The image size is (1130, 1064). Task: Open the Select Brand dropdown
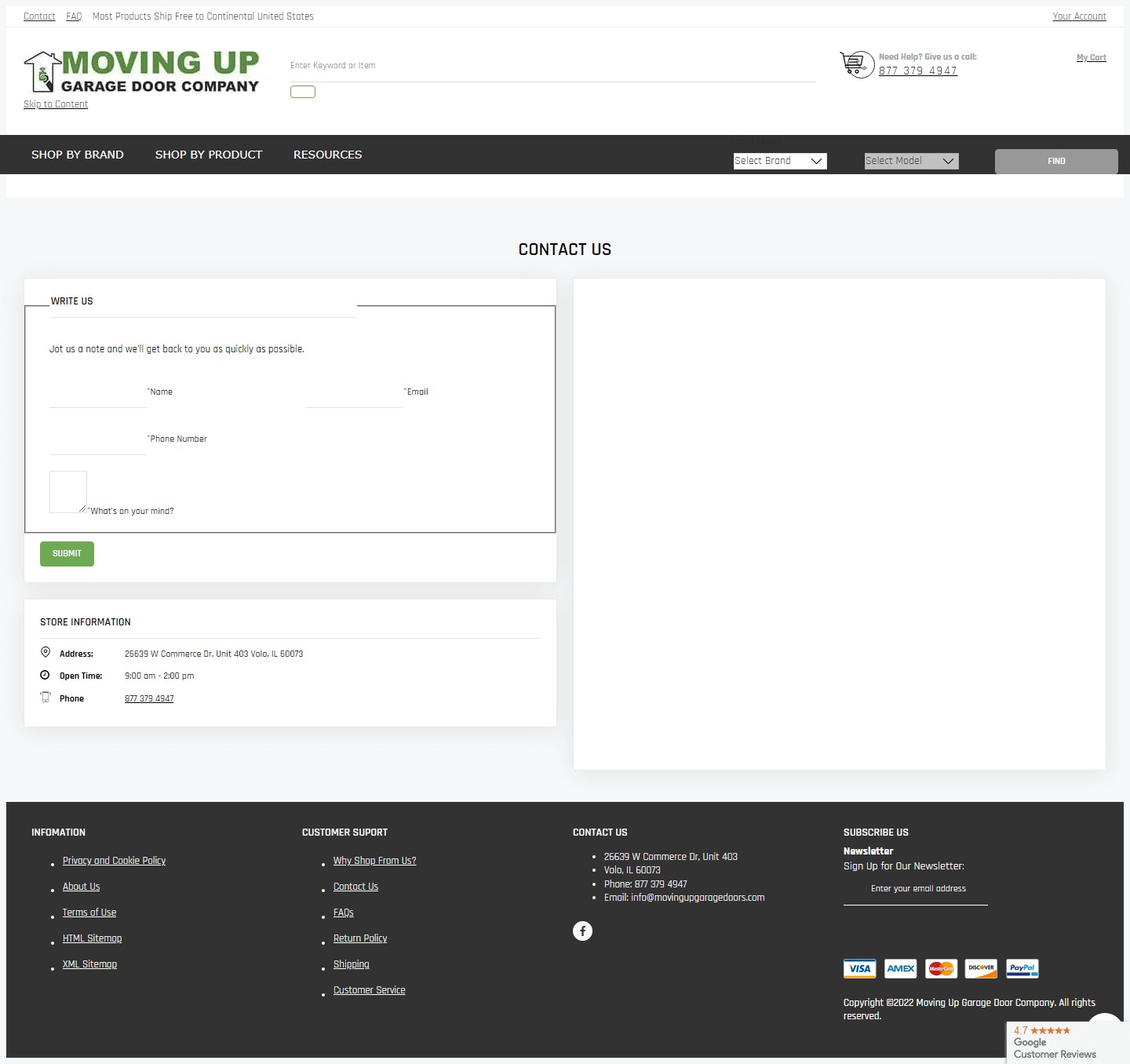point(779,161)
